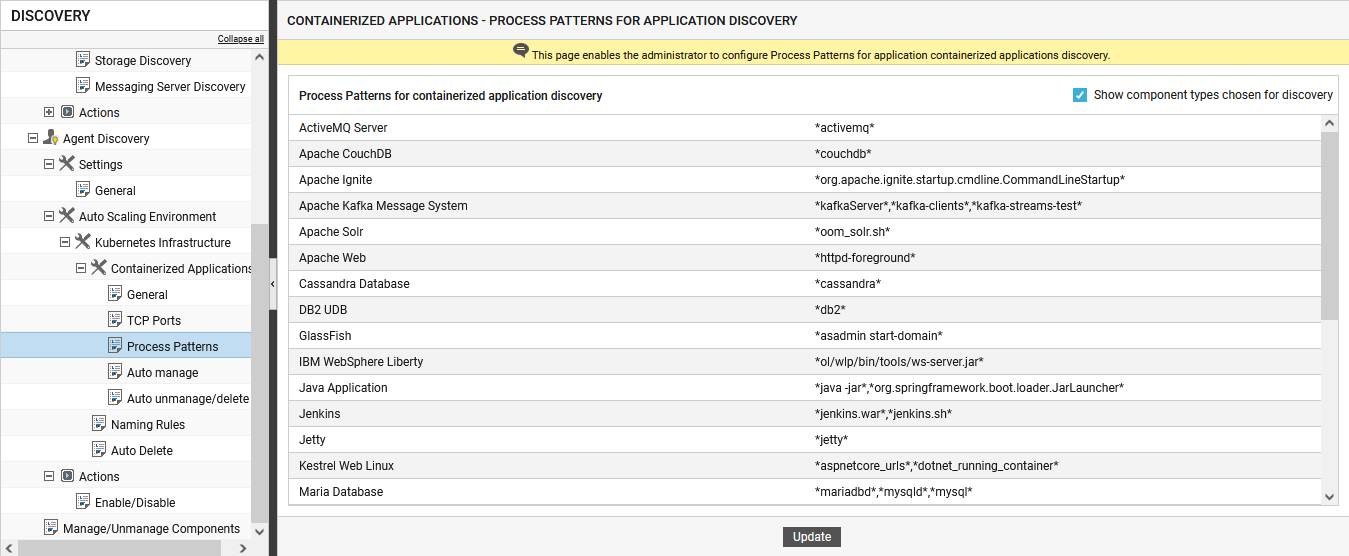The width and height of the screenshot is (1349, 556).
Task: Click the Auto unmanage/delete page icon
Action: point(116,398)
